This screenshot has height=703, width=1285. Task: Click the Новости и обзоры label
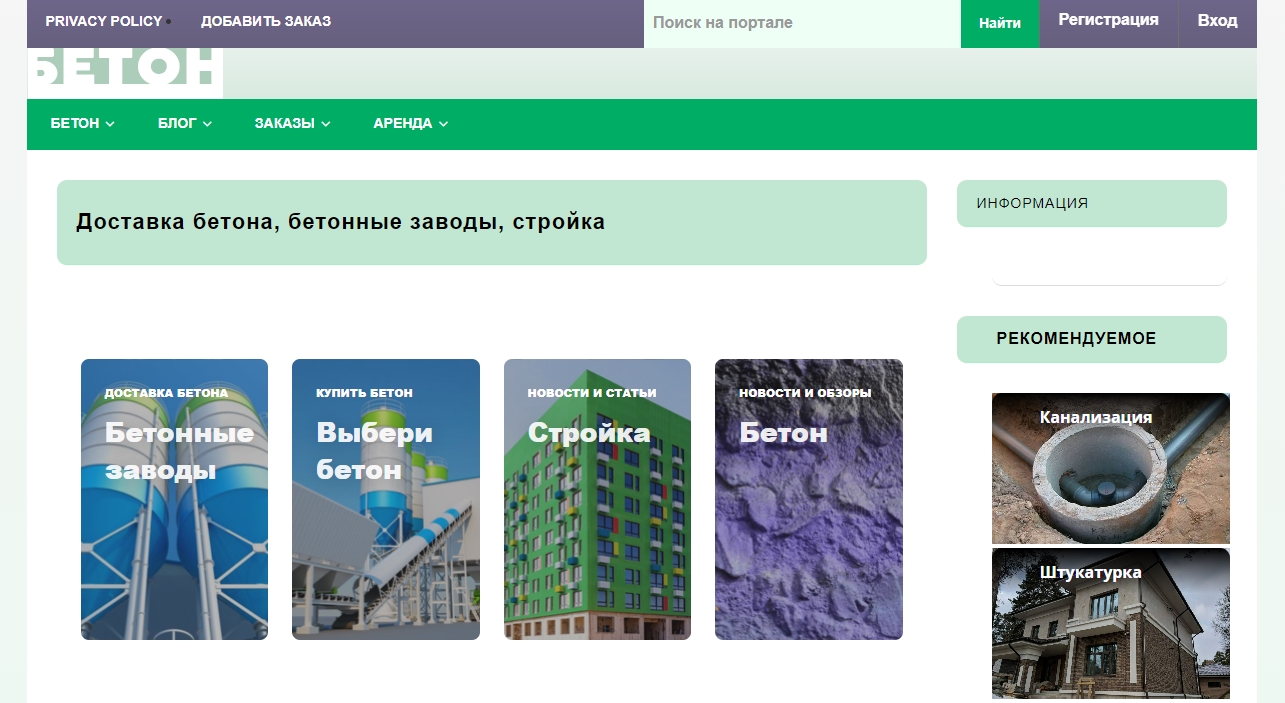tap(805, 393)
